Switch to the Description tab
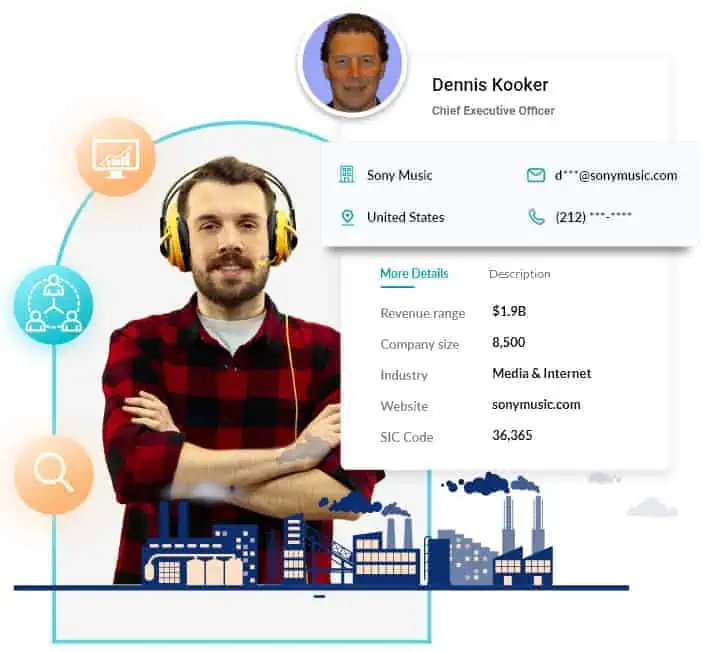 pos(519,274)
